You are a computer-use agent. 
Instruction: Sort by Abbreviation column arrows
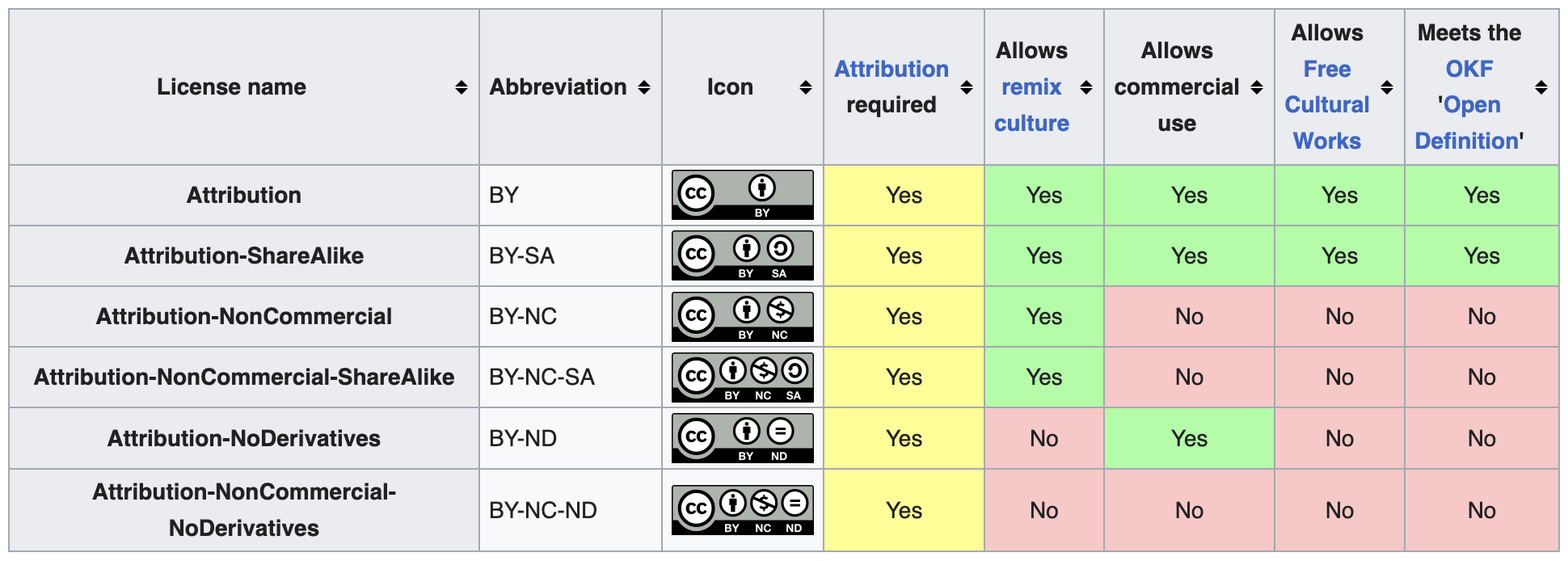tap(644, 87)
